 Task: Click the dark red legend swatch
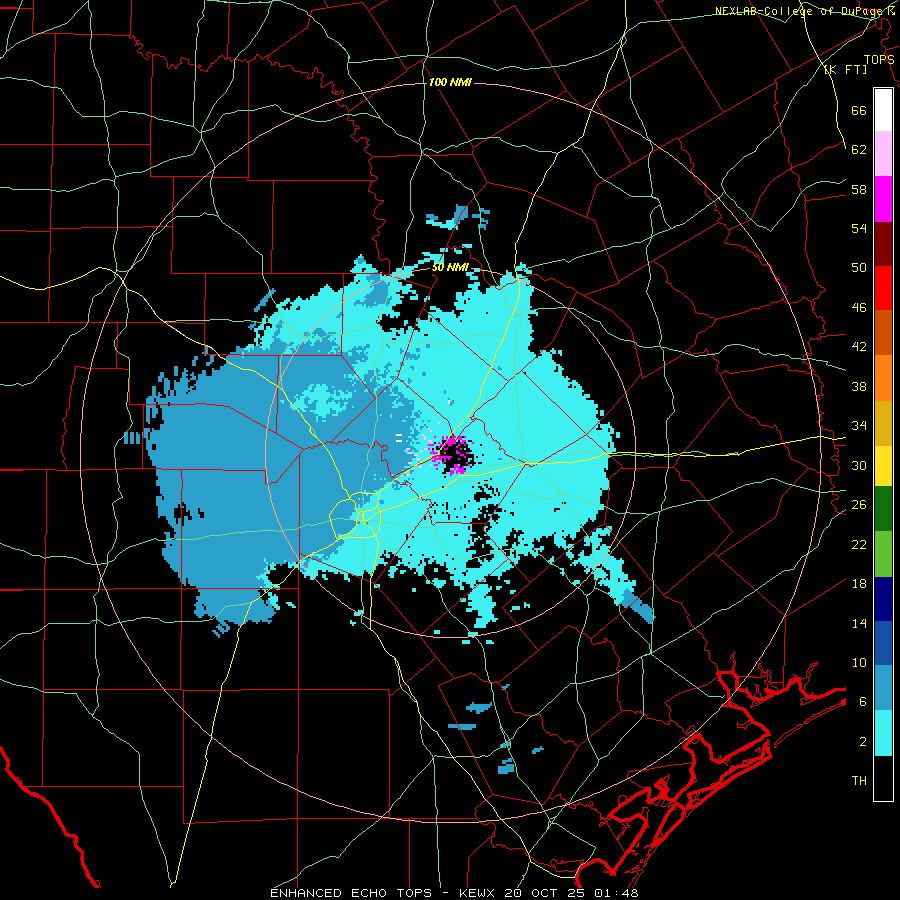[883, 243]
